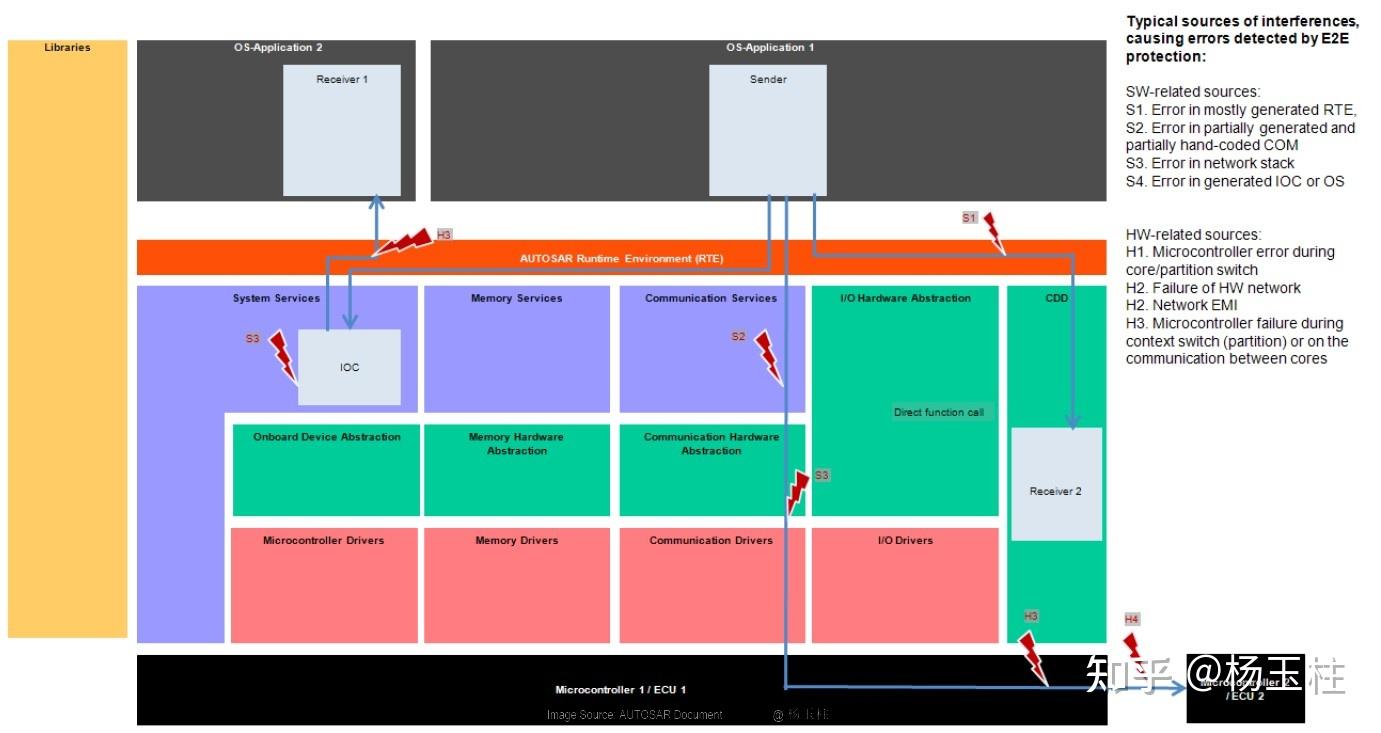Click the IOC box in System Services
Viewport: 1381px width, 733px height.
pyautogui.click(x=349, y=367)
